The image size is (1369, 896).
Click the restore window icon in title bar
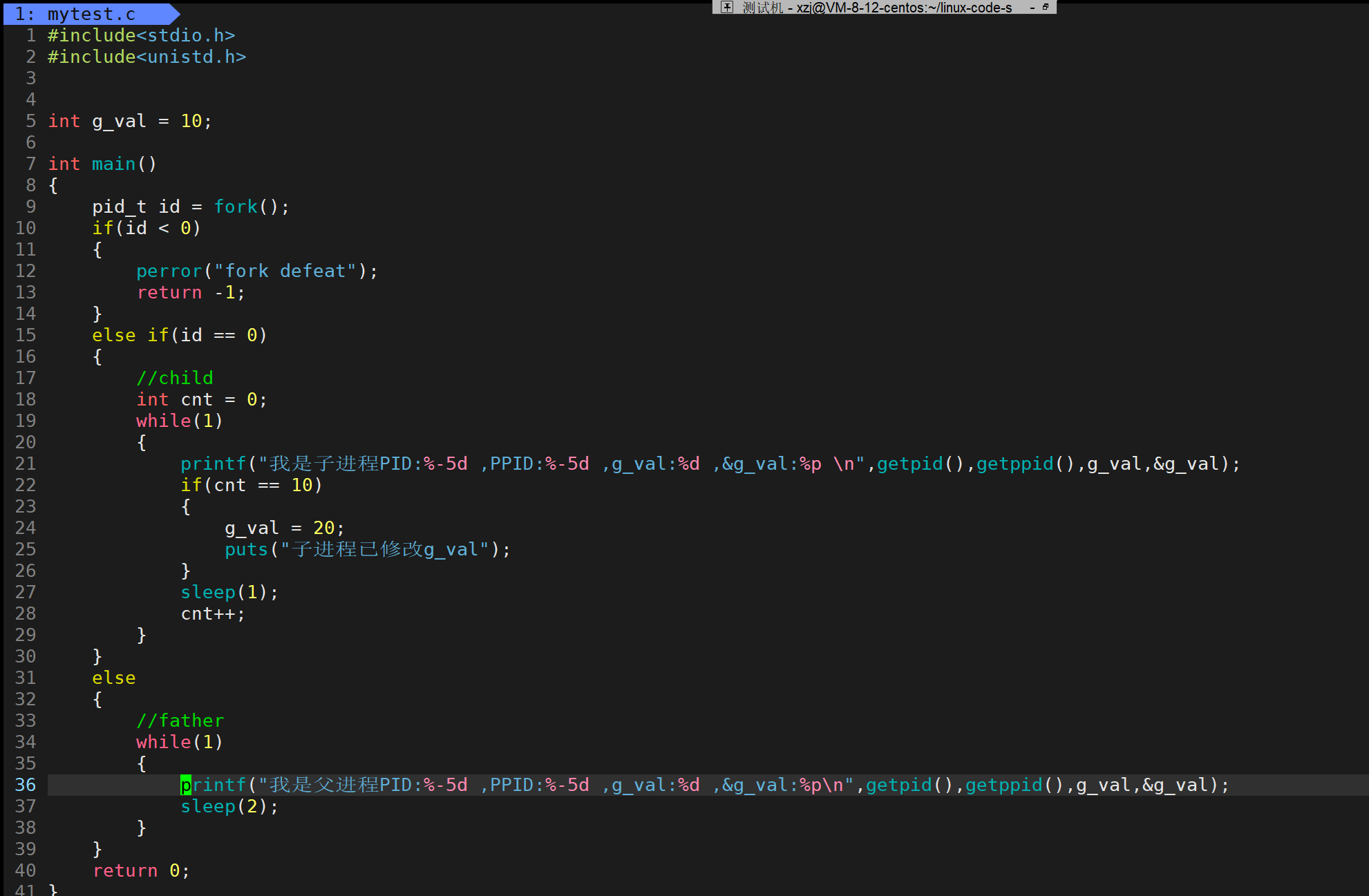1046,7
